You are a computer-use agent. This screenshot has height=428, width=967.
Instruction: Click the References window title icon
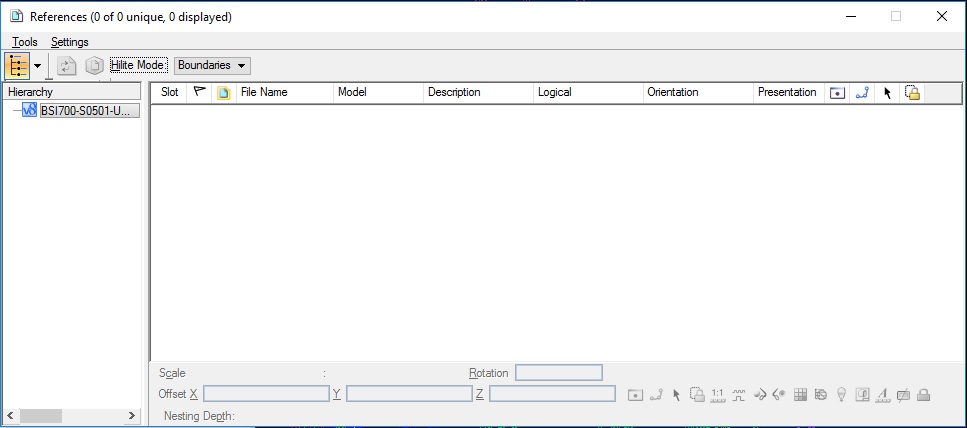point(17,17)
